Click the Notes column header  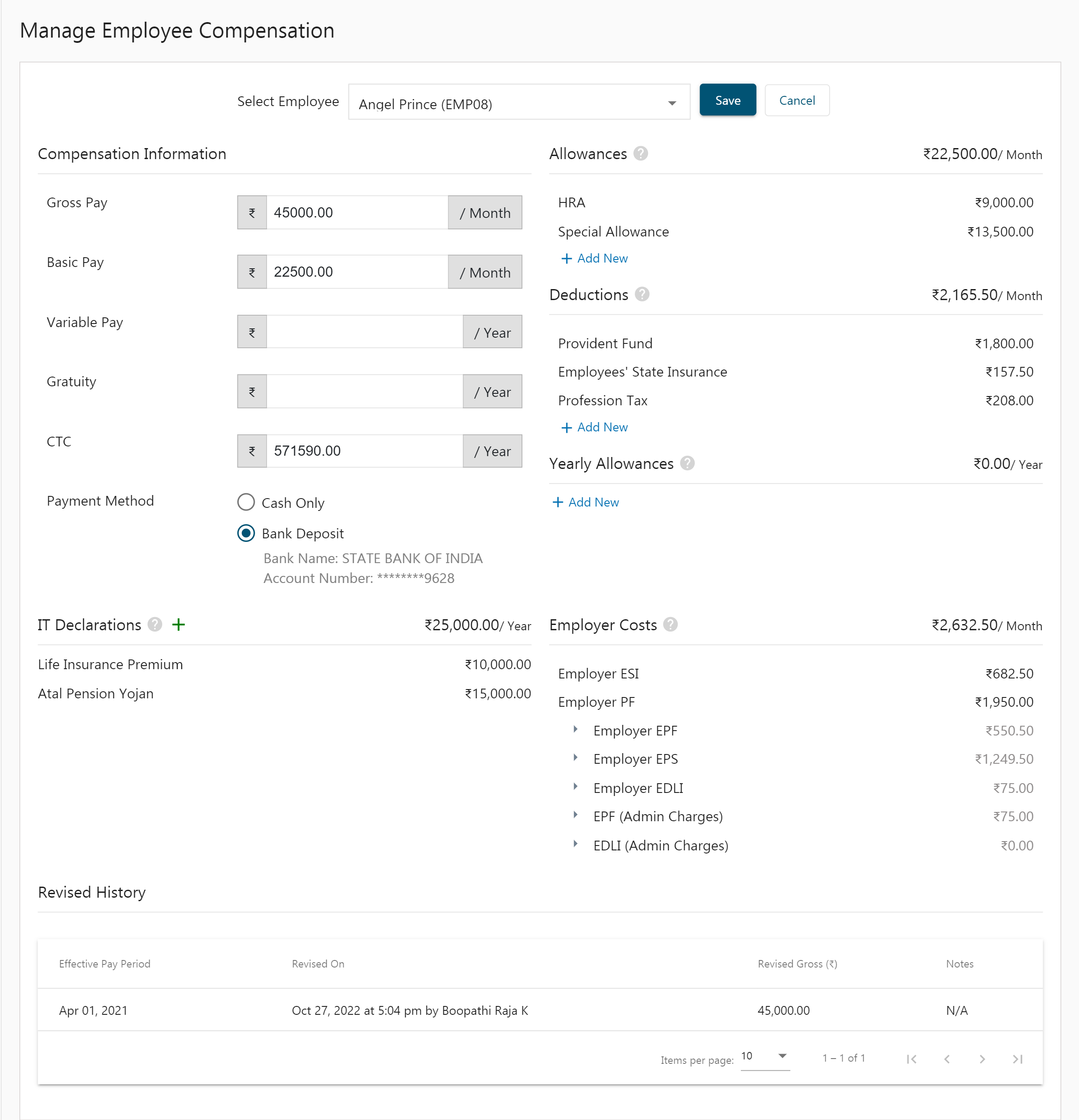point(960,964)
